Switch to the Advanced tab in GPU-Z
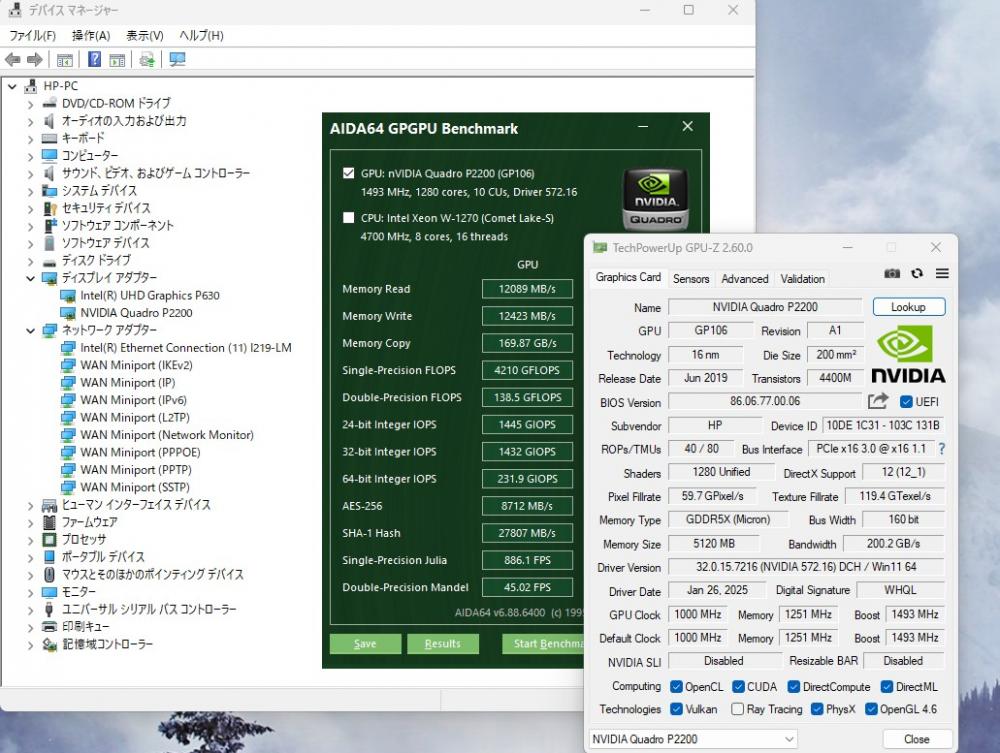1000x753 pixels. [x=744, y=279]
